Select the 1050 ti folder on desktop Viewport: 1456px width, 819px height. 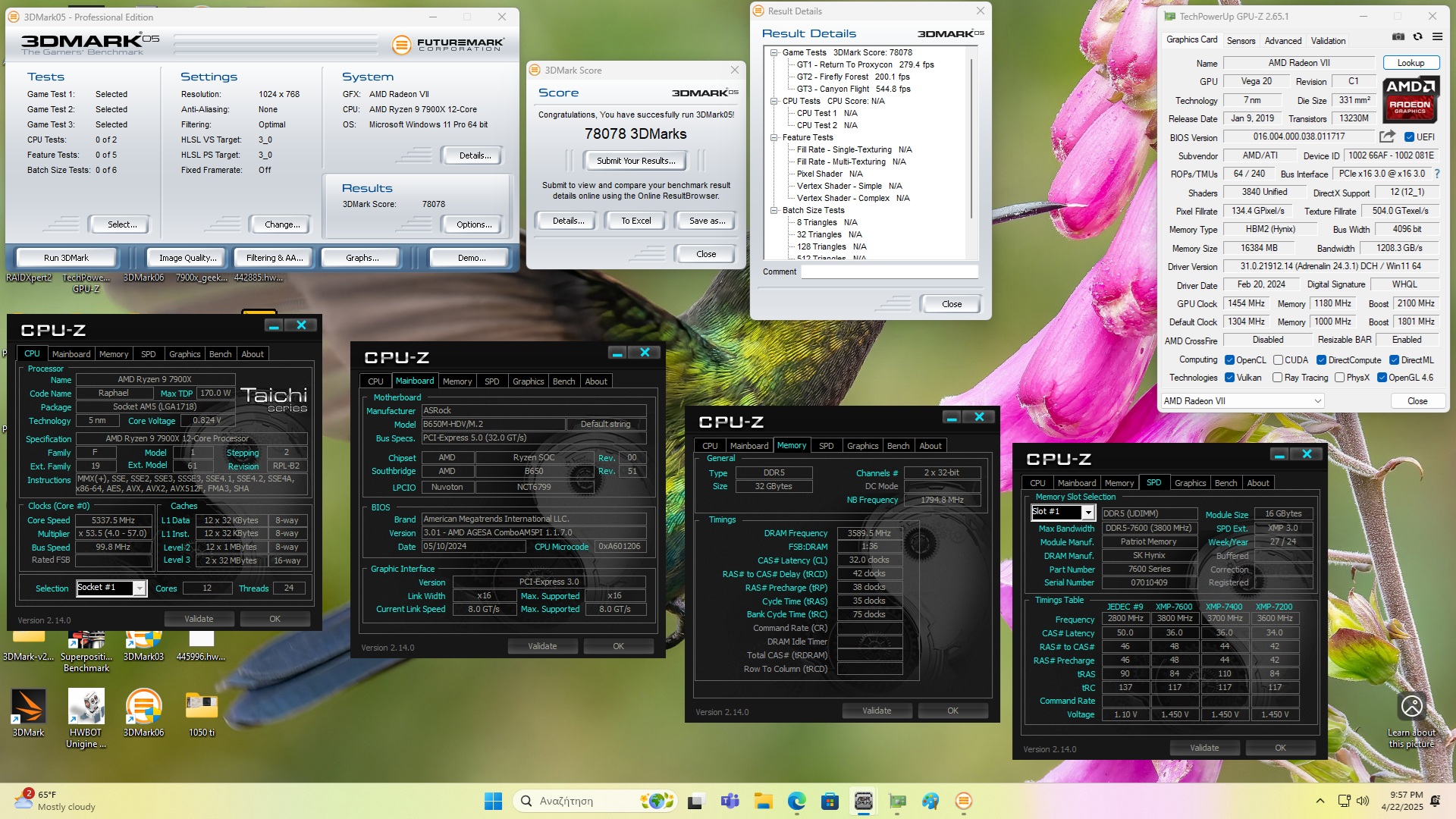pyautogui.click(x=202, y=714)
